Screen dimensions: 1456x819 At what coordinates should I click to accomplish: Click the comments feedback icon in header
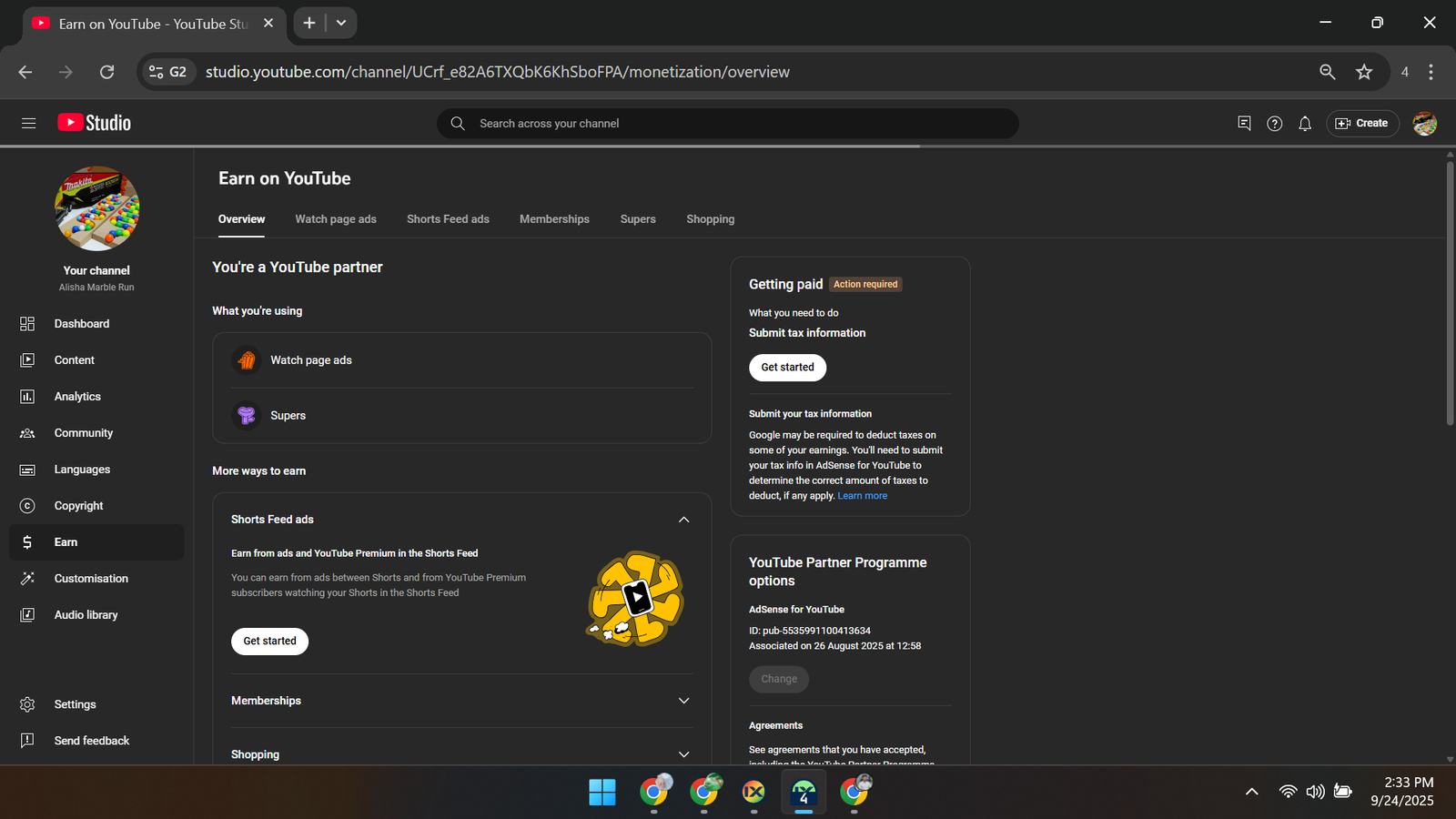click(1244, 124)
